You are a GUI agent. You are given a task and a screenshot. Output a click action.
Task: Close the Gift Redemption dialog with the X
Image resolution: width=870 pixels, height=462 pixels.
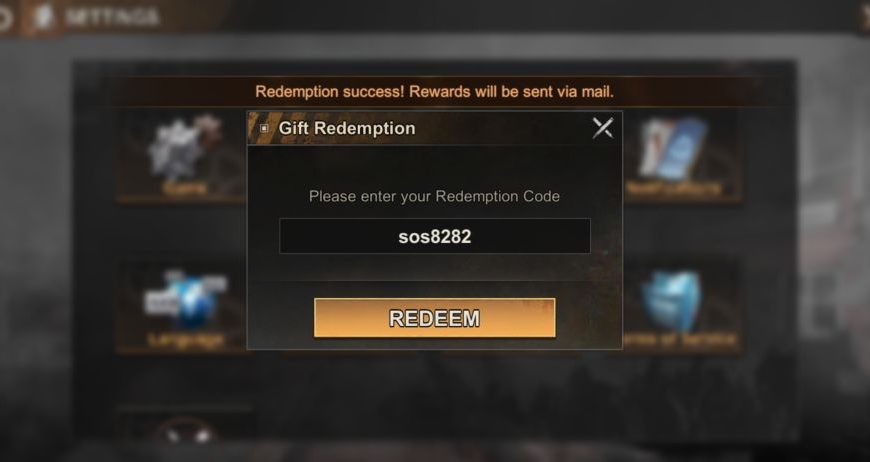point(603,128)
